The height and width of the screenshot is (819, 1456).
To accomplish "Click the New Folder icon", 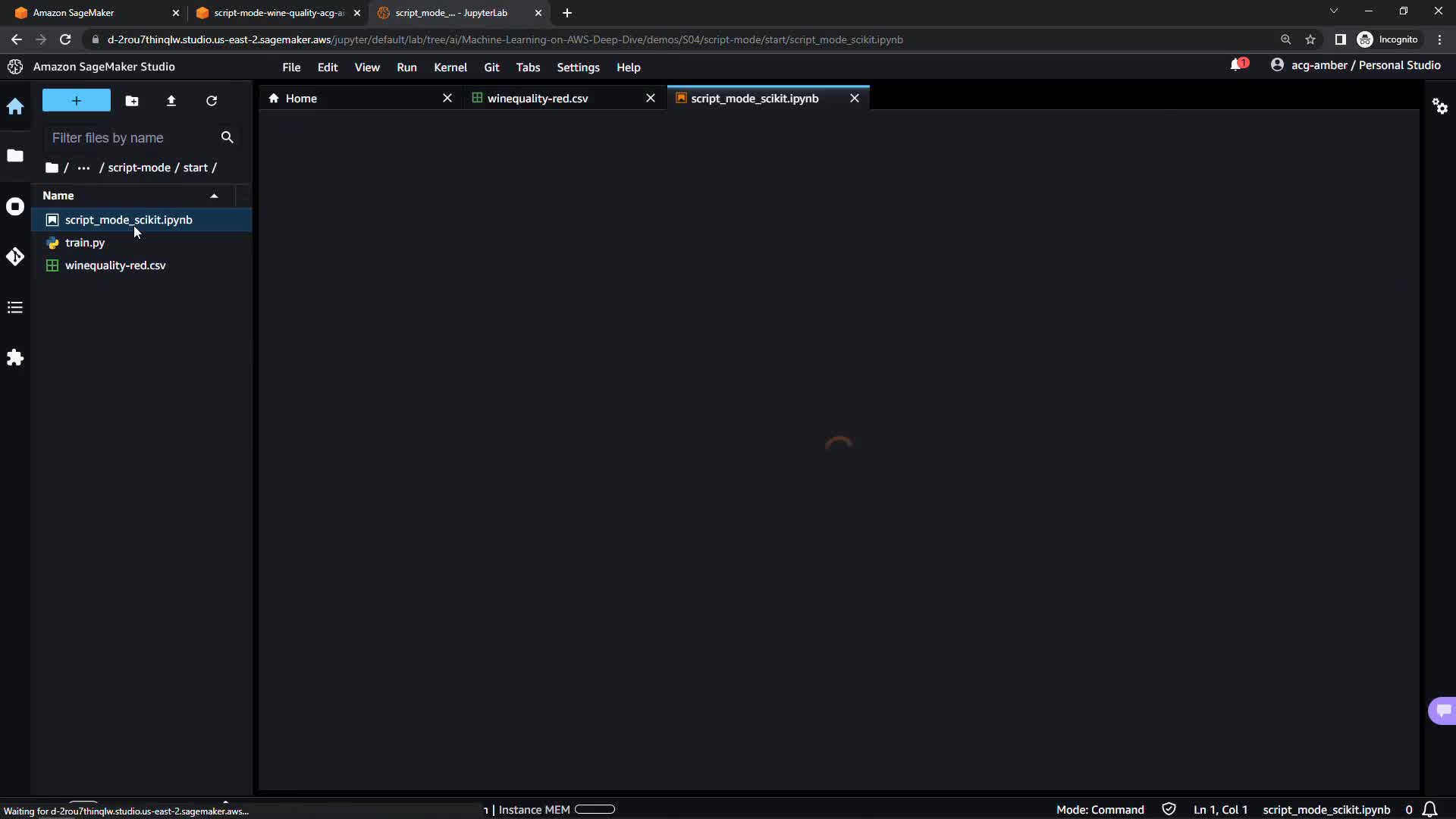I will [x=132, y=101].
